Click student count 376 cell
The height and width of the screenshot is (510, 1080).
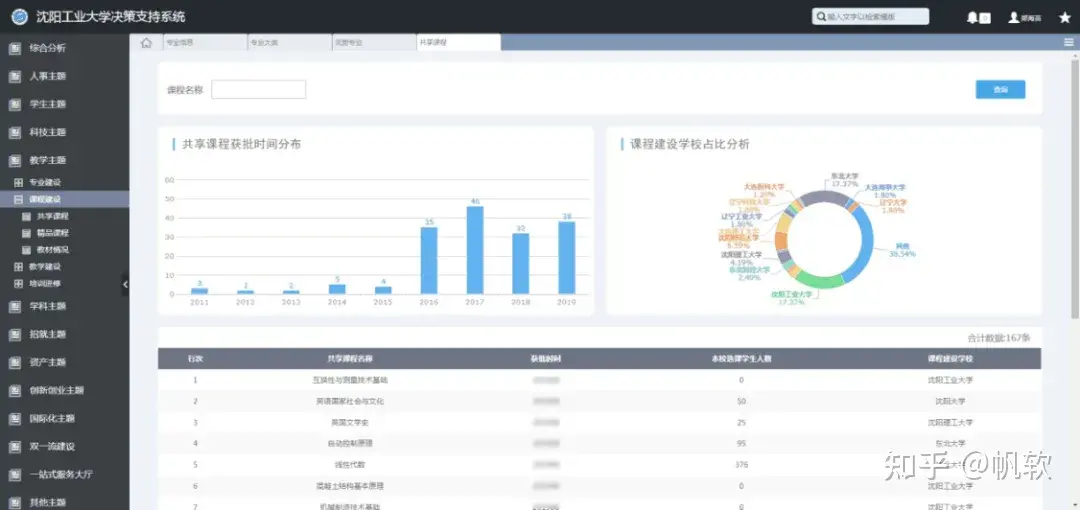[x=741, y=465]
